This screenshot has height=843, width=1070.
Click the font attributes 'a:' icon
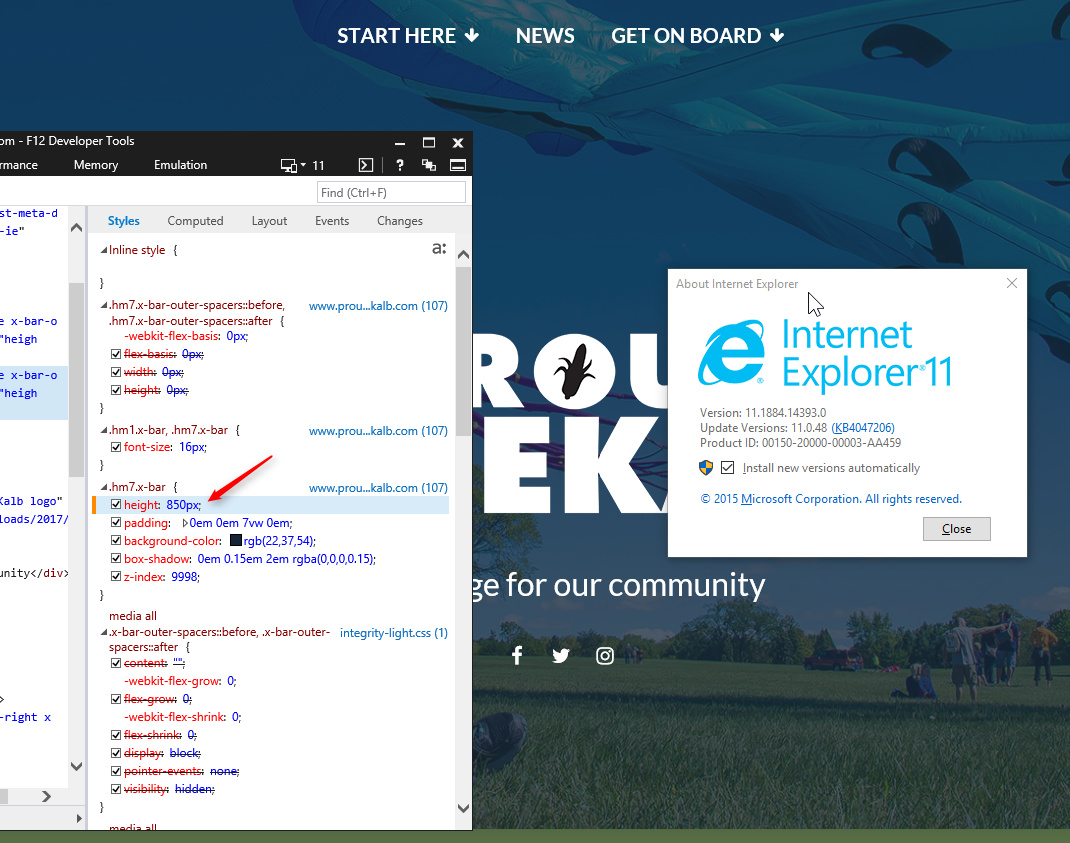(438, 248)
